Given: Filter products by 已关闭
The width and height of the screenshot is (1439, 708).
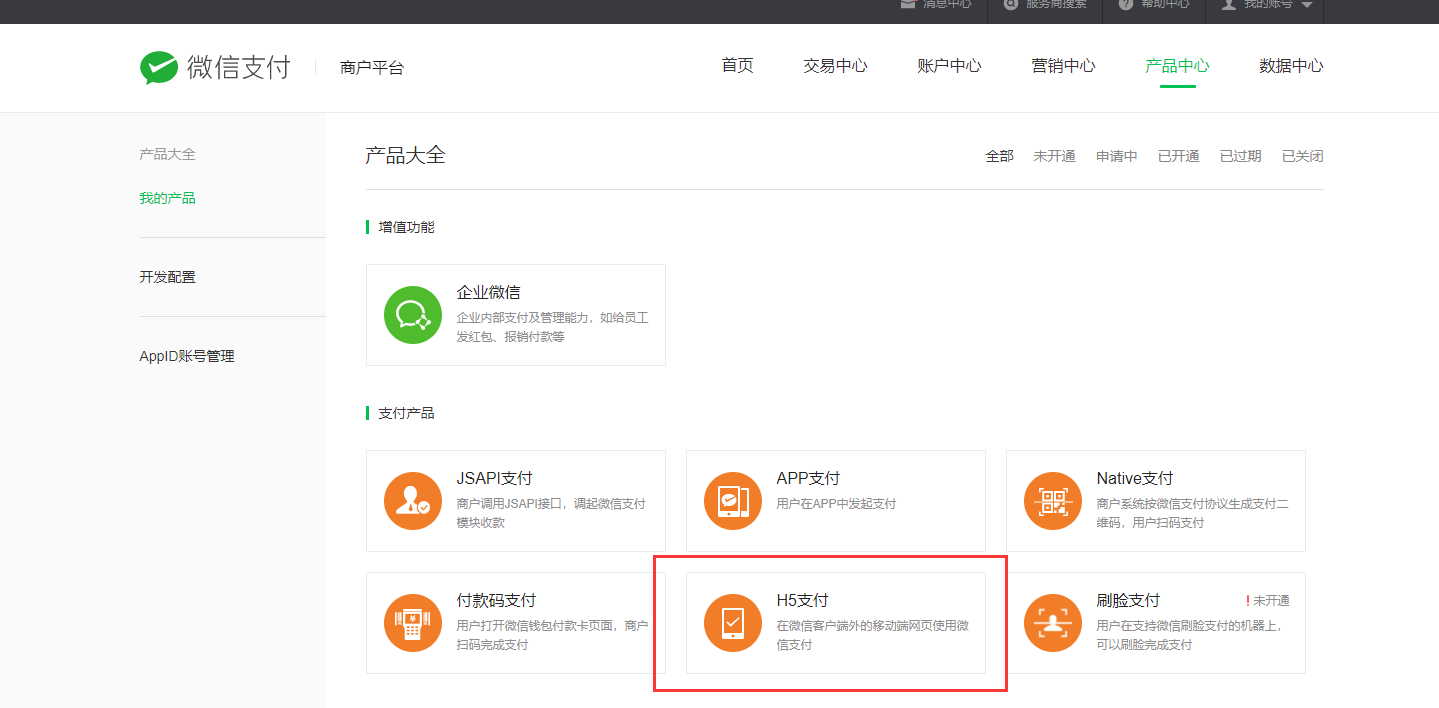Looking at the screenshot, I should point(1302,156).
